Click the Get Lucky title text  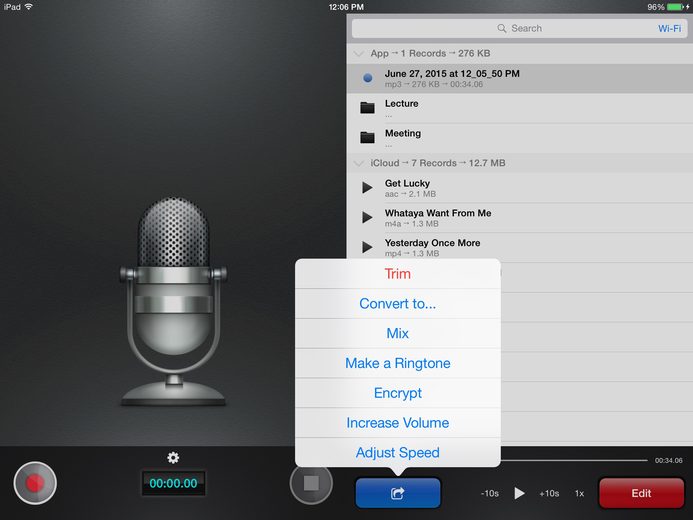(x=407, y=183)
